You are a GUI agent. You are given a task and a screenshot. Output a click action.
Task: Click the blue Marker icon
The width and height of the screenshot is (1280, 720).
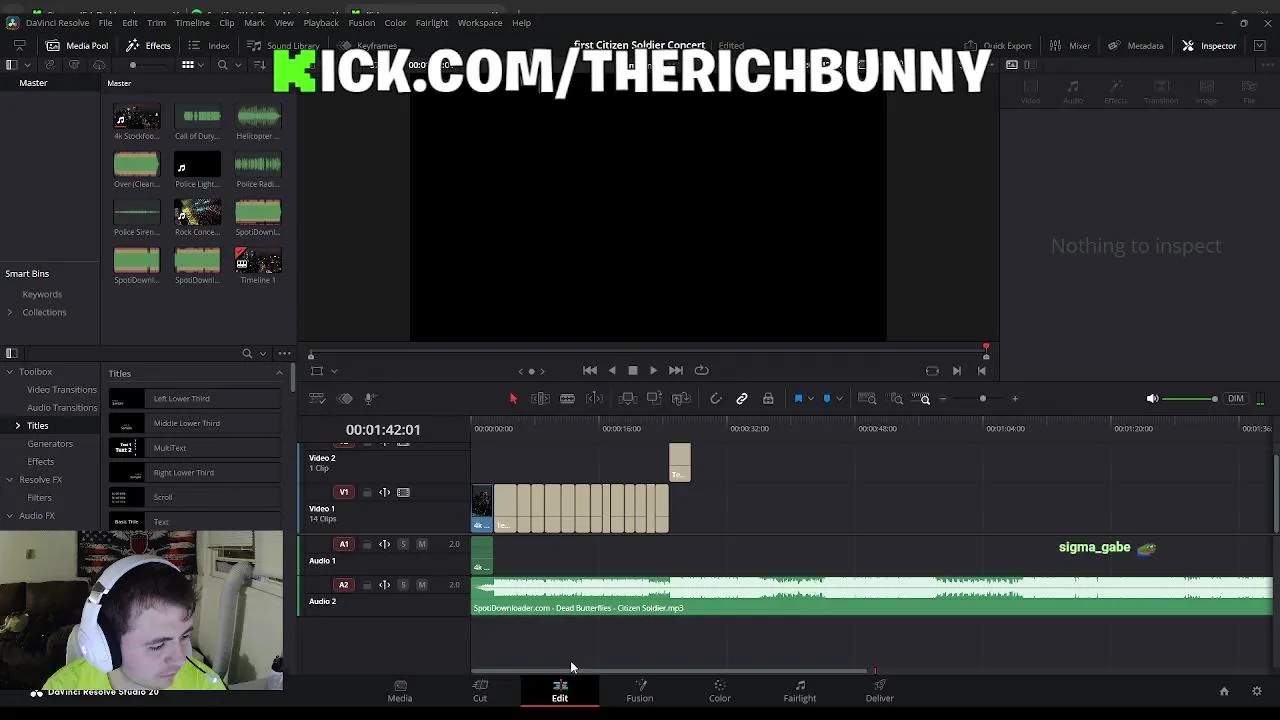pos(826,399)
